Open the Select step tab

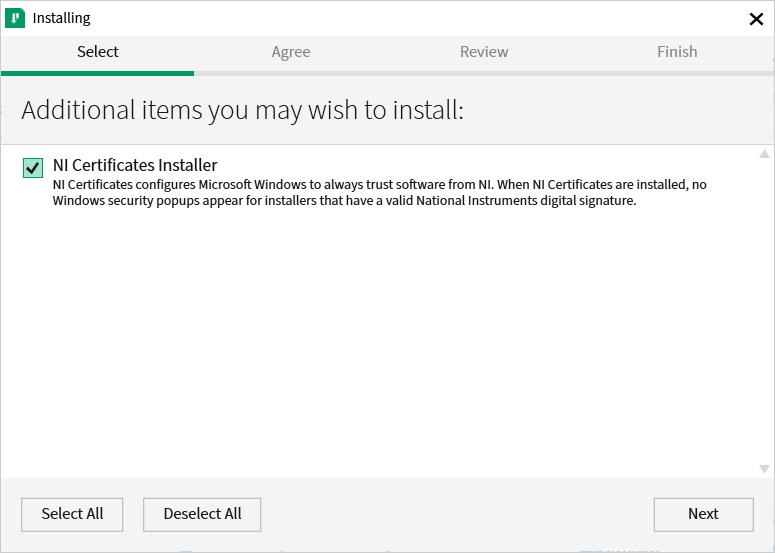[97, 52]
